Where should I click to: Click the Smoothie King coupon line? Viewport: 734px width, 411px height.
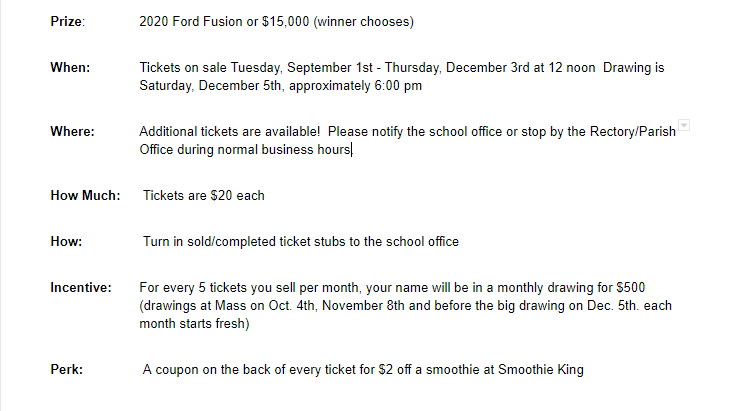click(363, 370)
